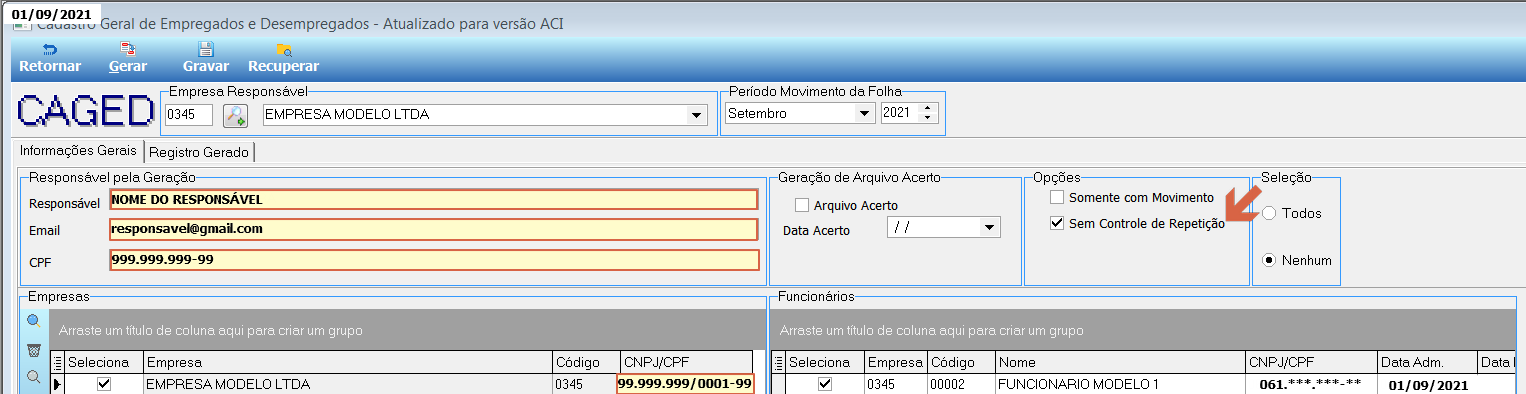Switch to Registro Gerado tab
1526x394 pixels.
point(199,152)
